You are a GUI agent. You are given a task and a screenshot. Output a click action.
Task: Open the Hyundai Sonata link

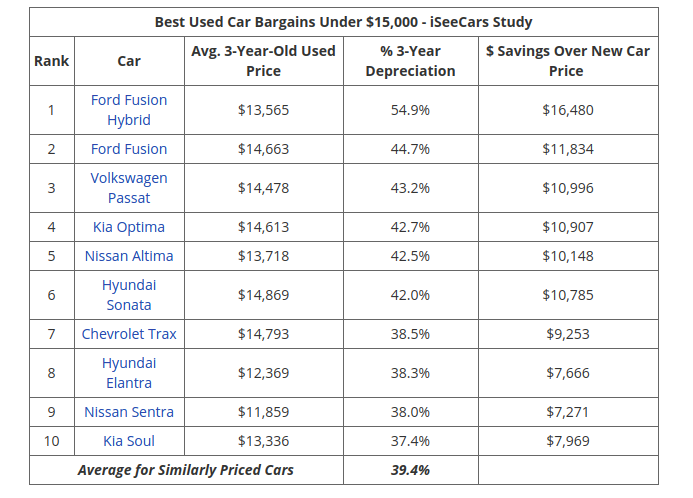pyautogui.click(x=129, y=295)
